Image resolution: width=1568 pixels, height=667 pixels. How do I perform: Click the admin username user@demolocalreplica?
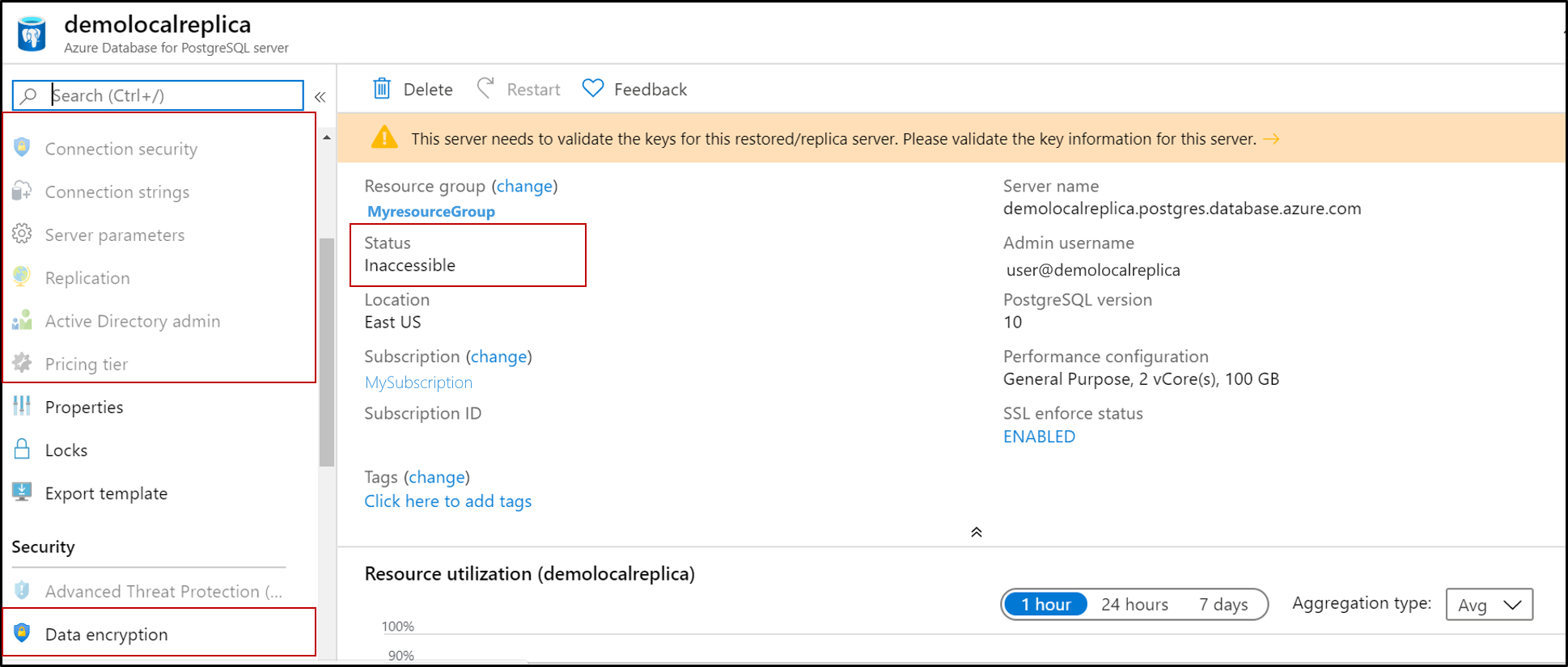(1093, 270)
